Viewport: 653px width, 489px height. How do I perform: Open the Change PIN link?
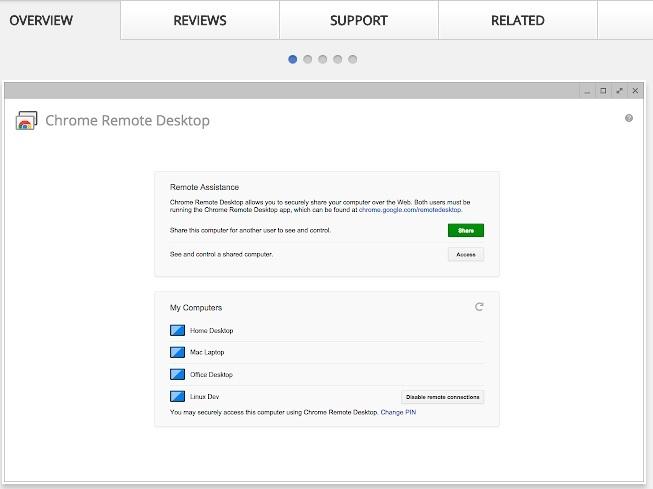coord(398,412)
